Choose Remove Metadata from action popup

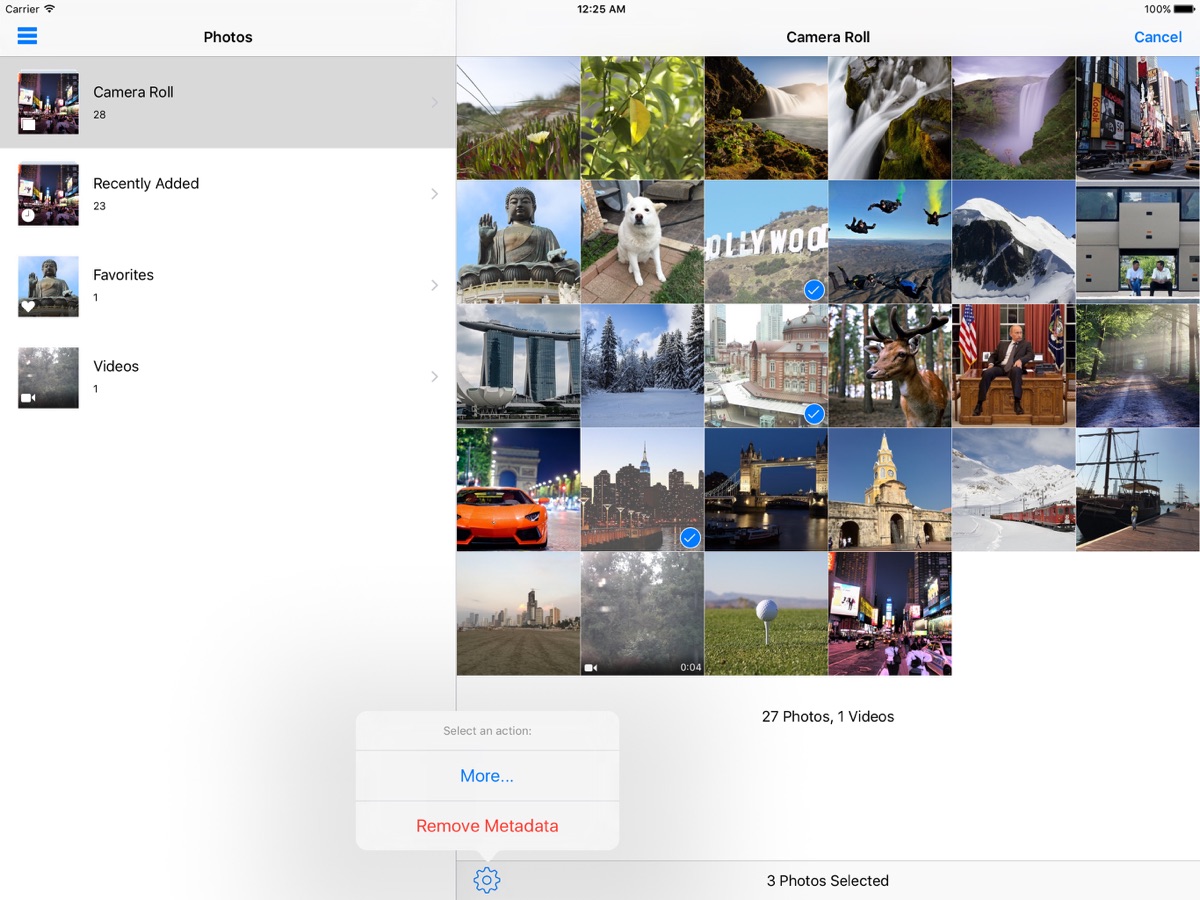[x=487, y=826]
